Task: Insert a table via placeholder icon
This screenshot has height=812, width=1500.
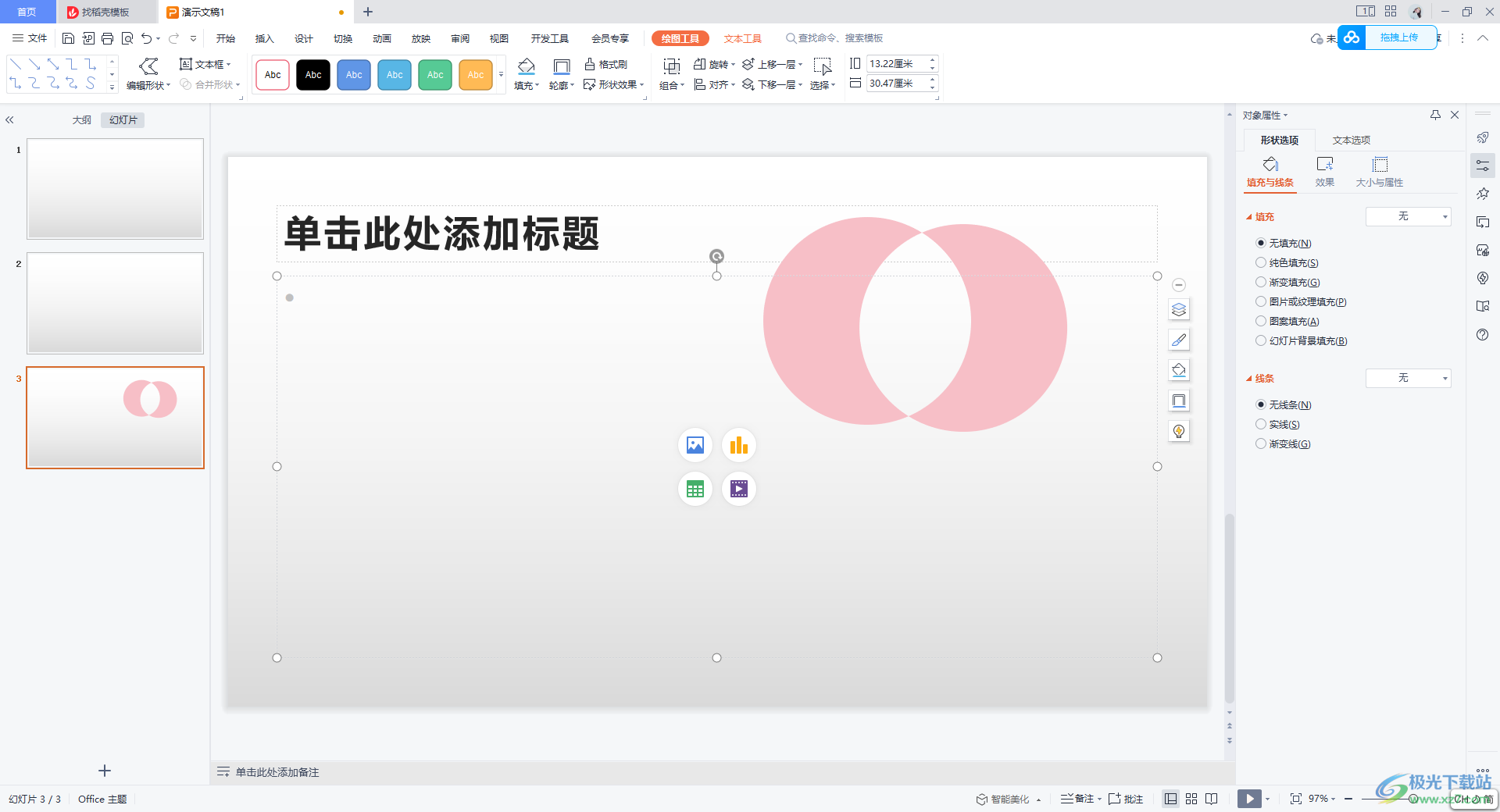Action: point(695,489)
